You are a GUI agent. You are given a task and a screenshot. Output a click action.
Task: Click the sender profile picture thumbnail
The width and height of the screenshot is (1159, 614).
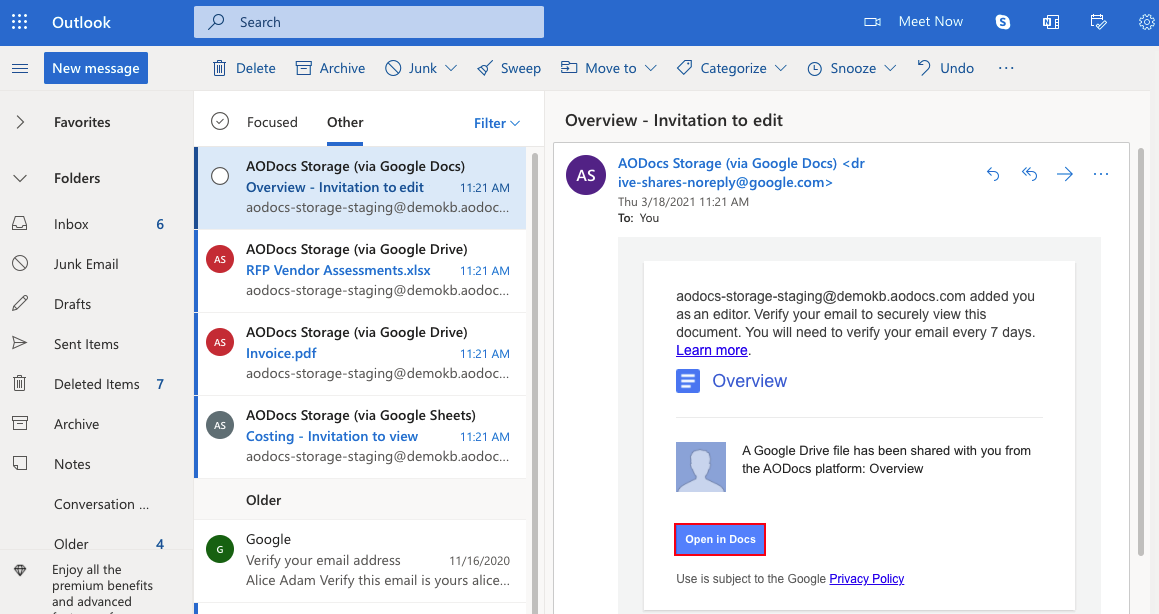point(701,467)
